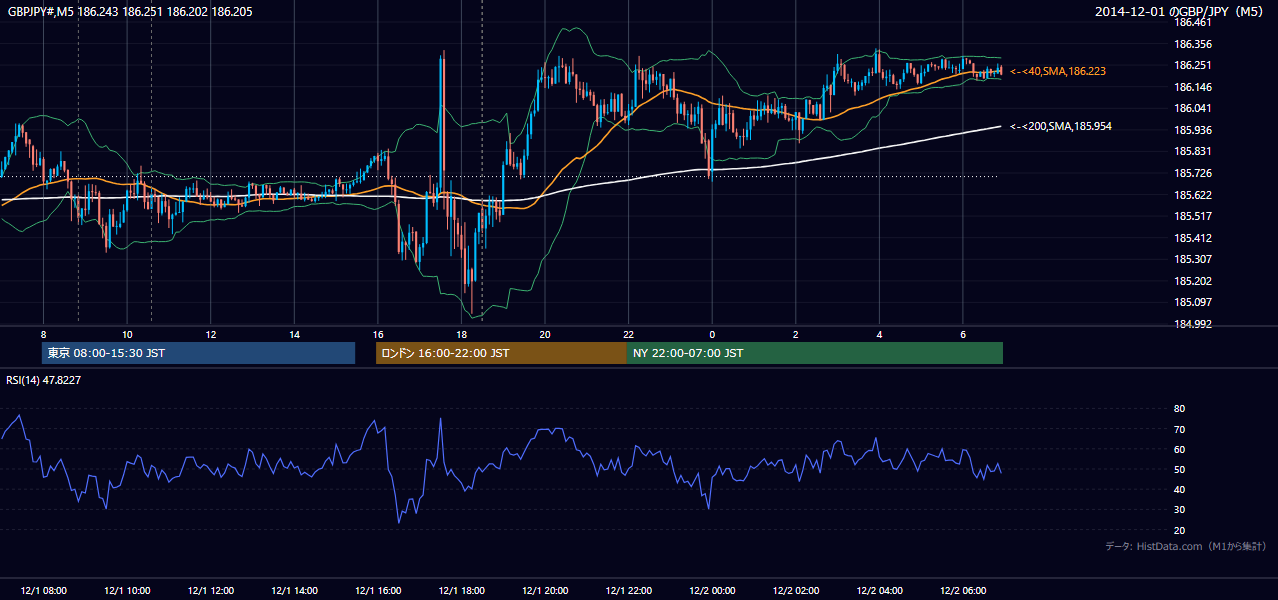Click RSI scale value 50

pos(1180,469)
